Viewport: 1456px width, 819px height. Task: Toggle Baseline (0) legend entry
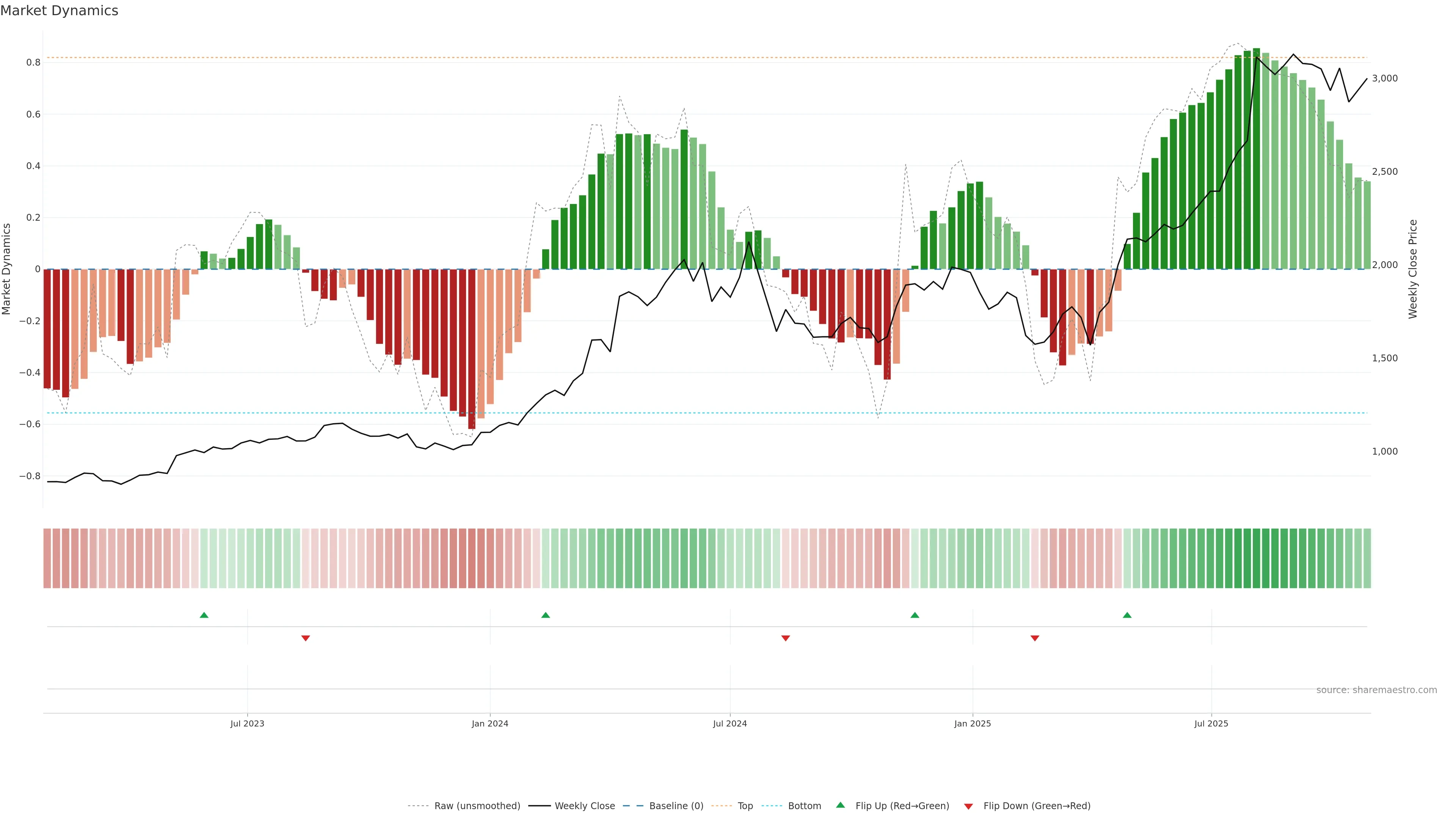676,806
